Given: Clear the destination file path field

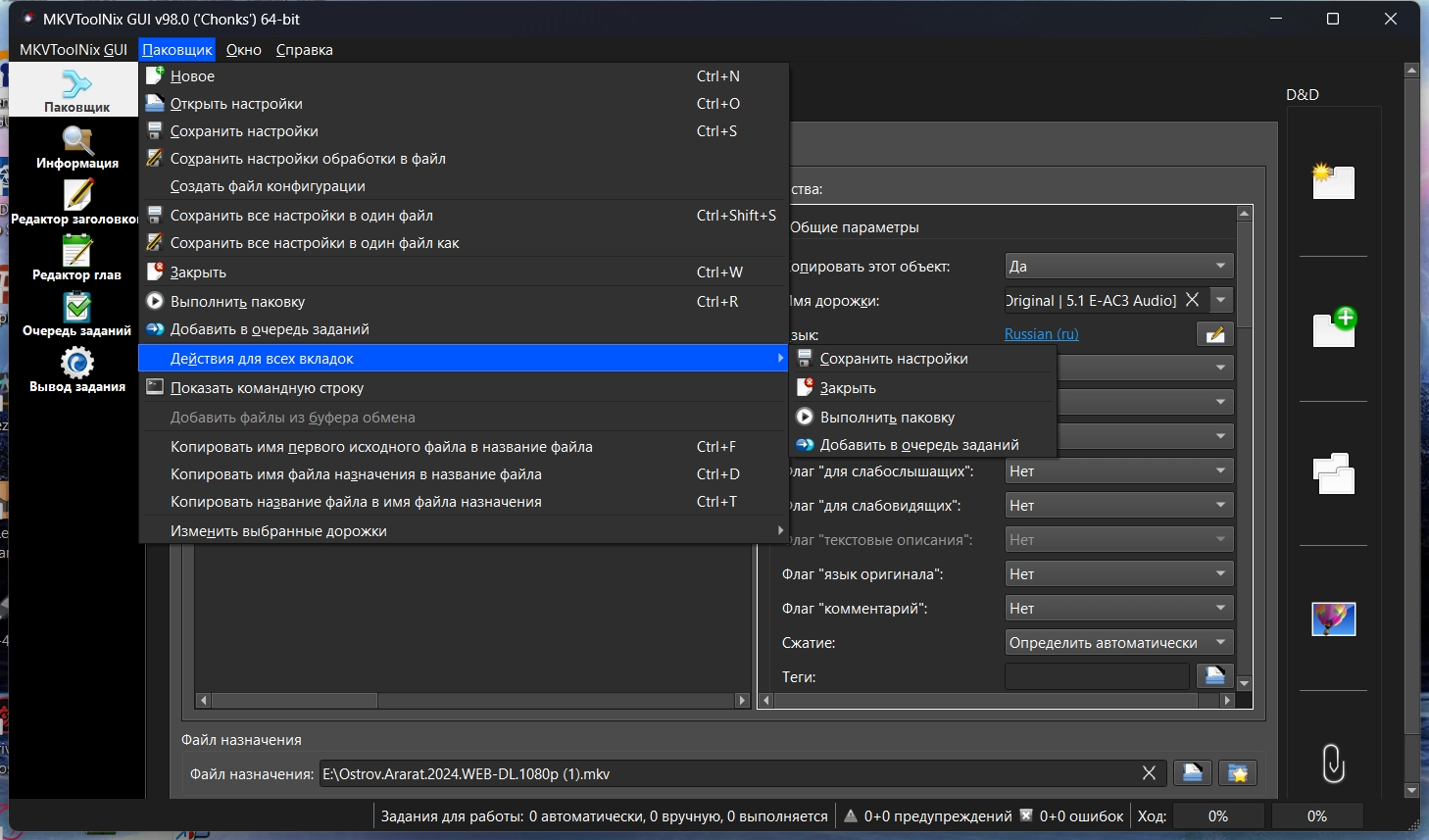Looking at the screenshot, I should [1149, 773].
